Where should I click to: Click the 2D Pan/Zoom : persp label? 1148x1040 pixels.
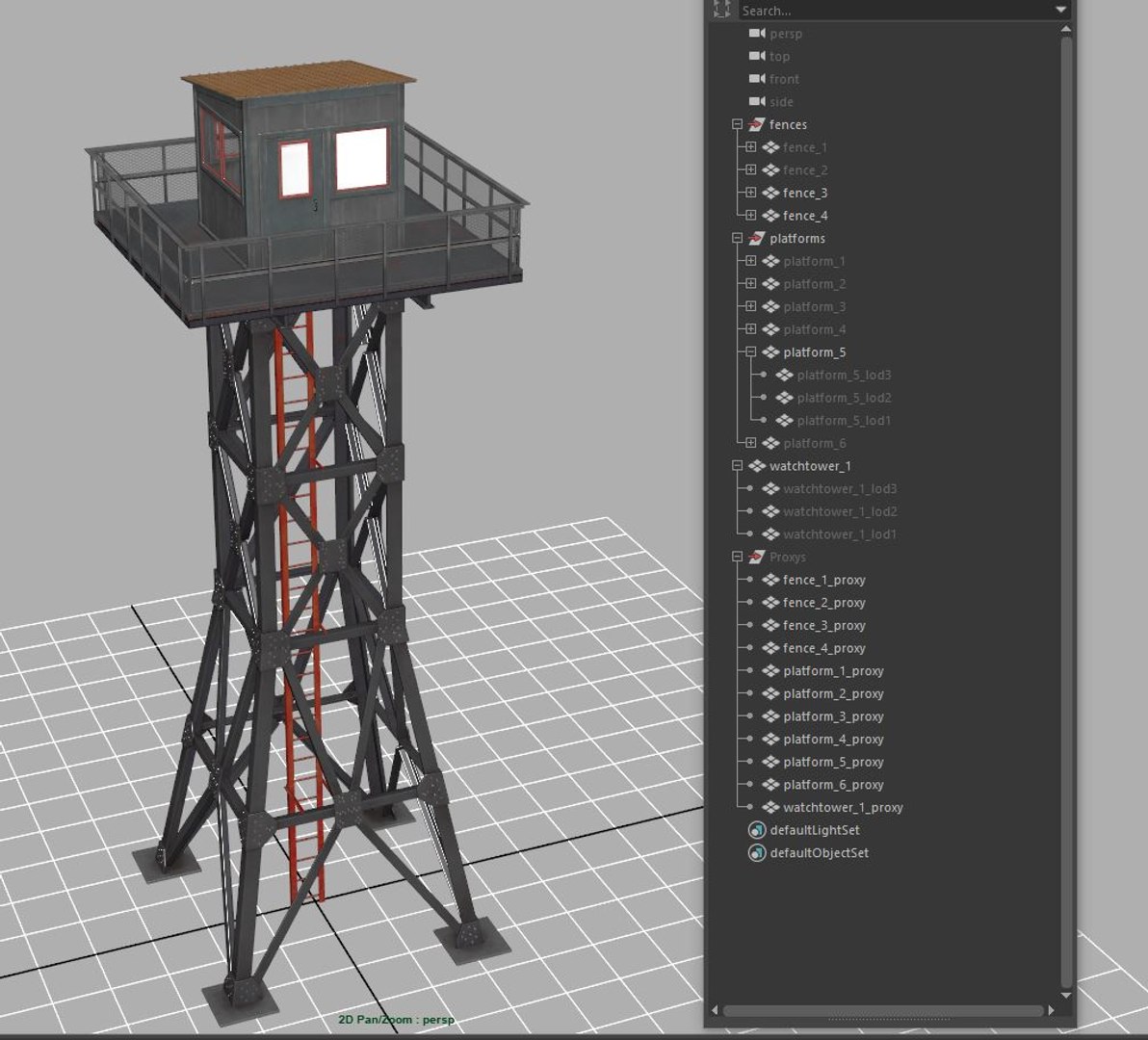[396, 1020]
